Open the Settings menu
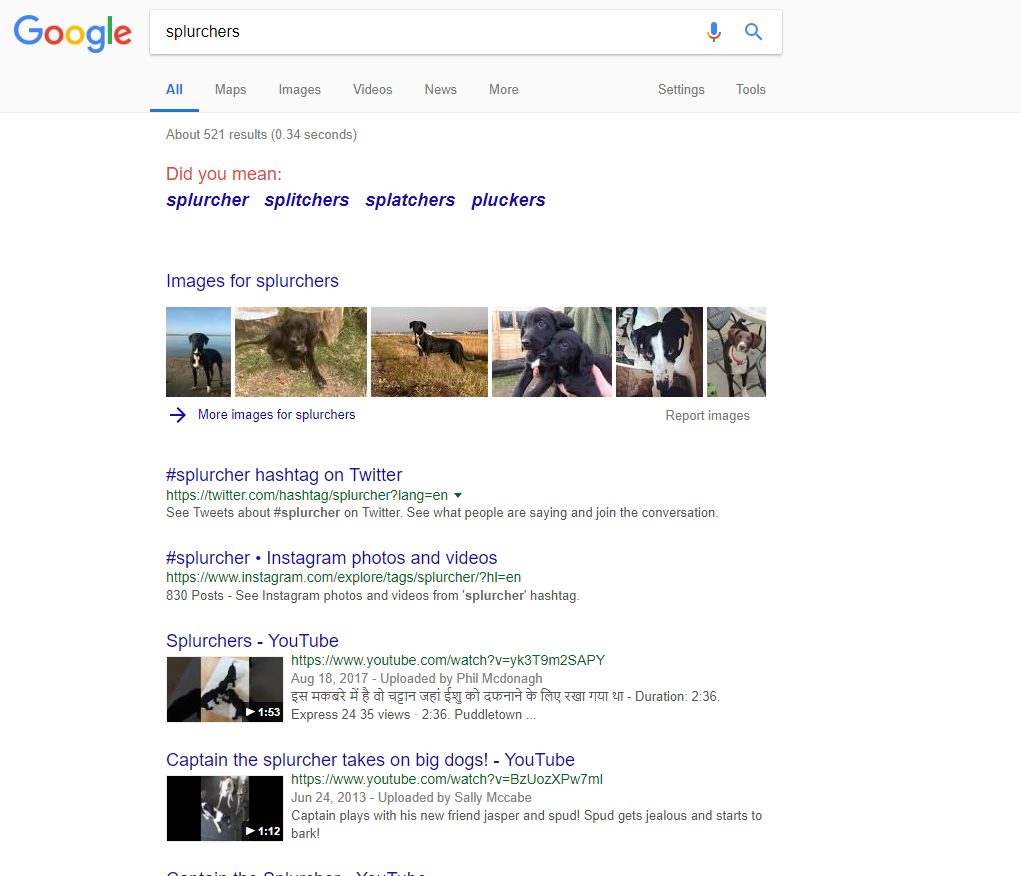The width and height of the screenshot is (1021, 876). (x=681, y=89)
